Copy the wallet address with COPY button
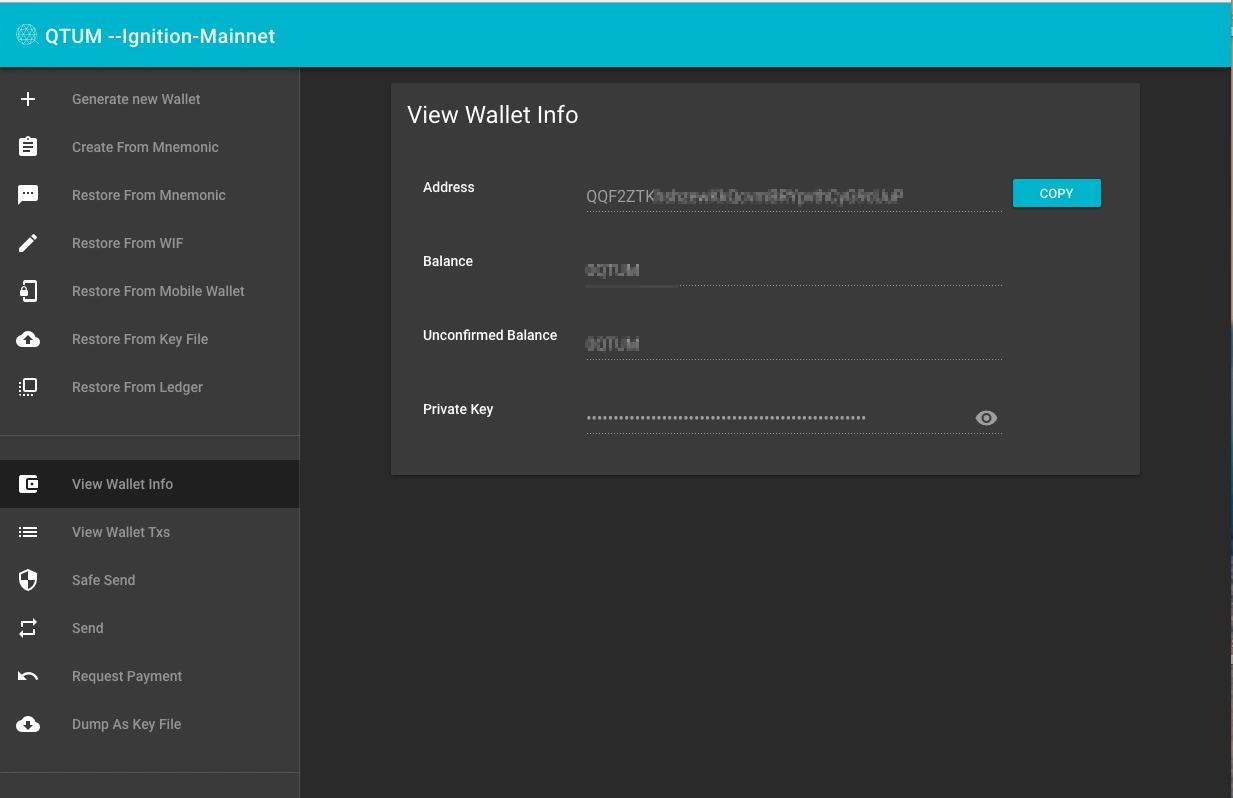This screenshot has width=1233, height=798. (x=1056, y=193)
